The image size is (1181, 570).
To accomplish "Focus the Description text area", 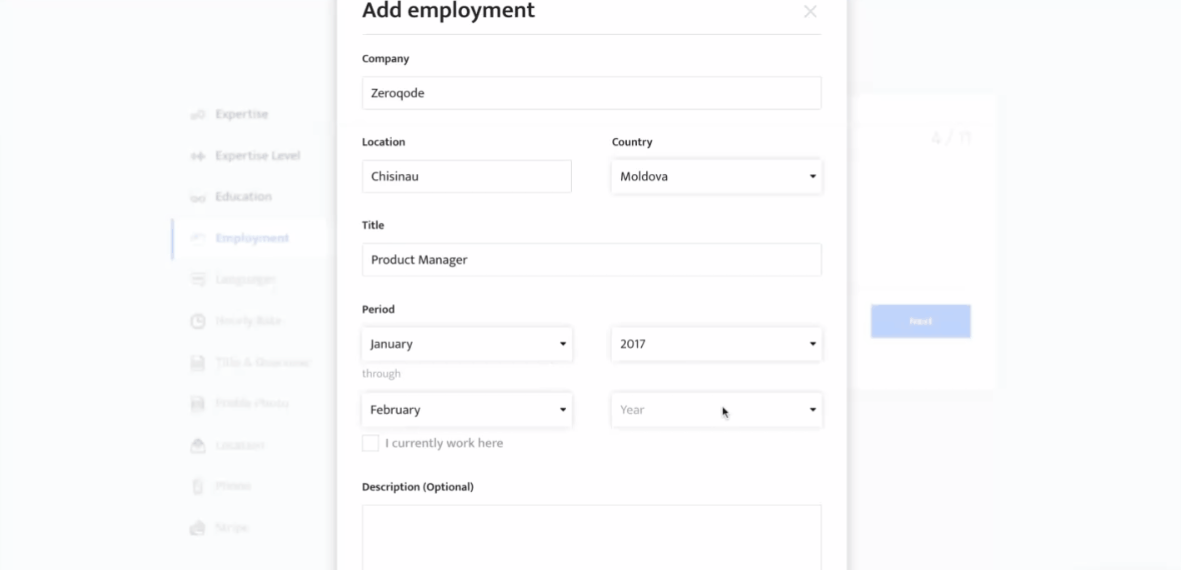I will click(591, 537).
